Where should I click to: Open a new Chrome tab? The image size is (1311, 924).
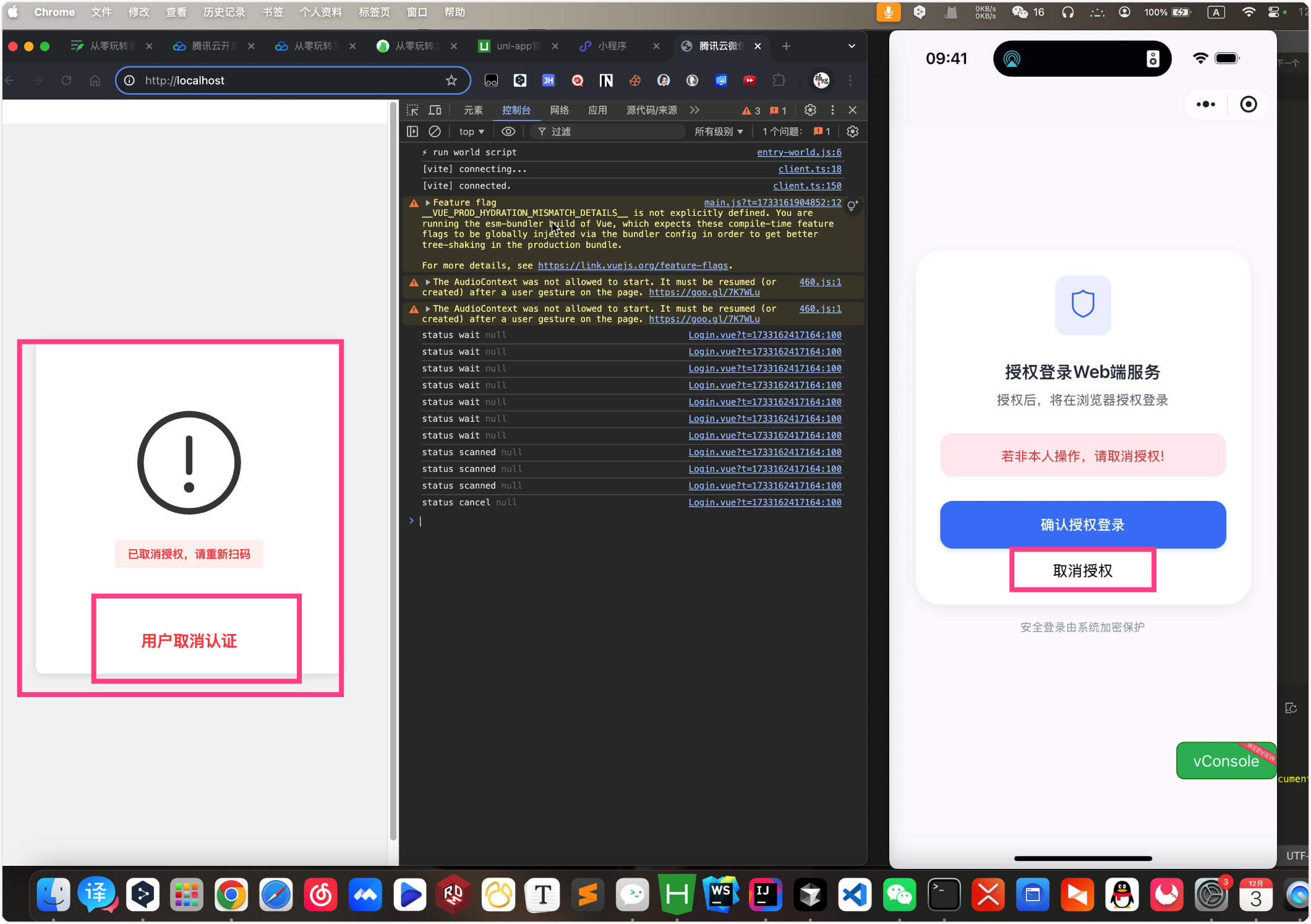tap(786, 46)
